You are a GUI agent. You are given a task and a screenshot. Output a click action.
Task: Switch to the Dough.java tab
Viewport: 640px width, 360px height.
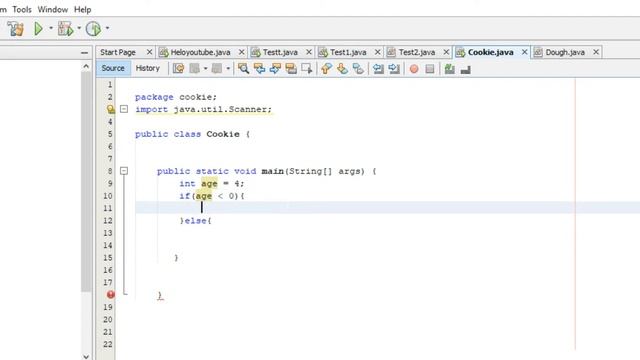(565, 52)
